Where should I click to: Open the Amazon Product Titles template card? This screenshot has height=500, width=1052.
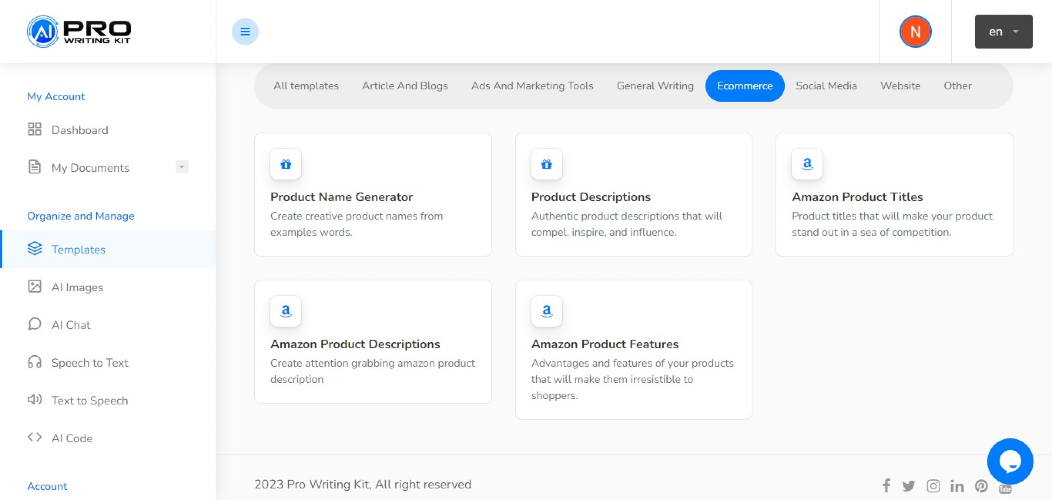[894, 195]
